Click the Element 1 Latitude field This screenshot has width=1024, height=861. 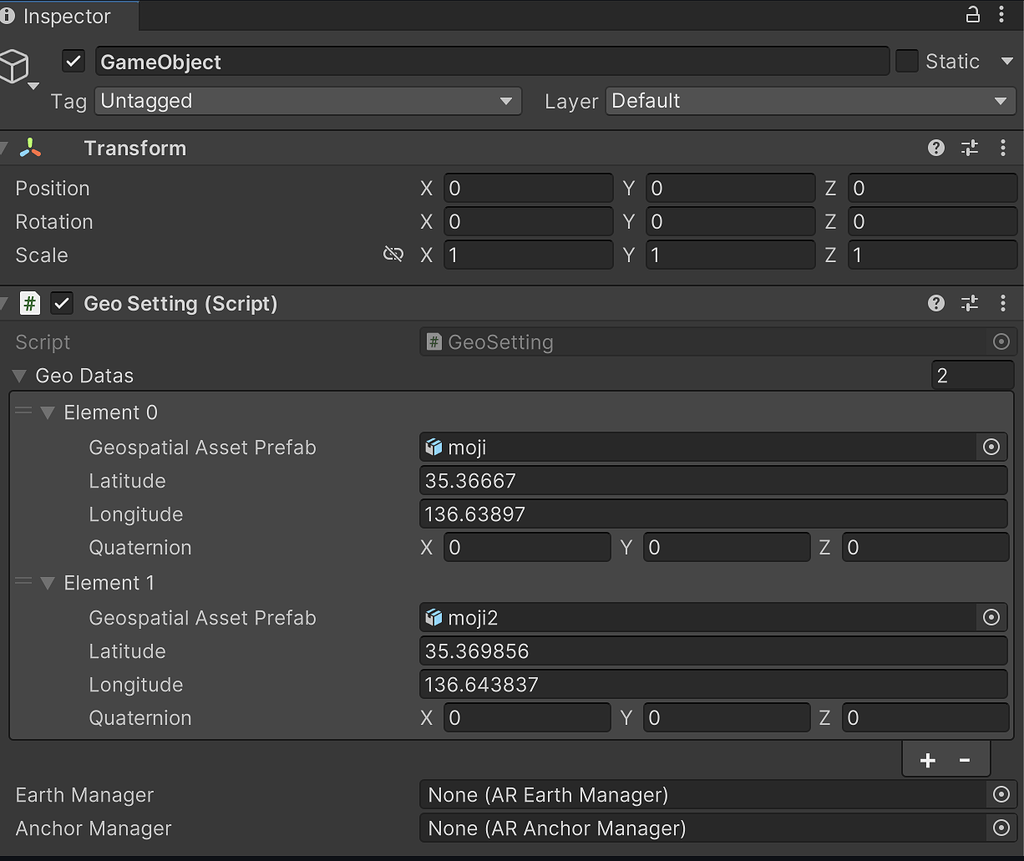point(714,651)
